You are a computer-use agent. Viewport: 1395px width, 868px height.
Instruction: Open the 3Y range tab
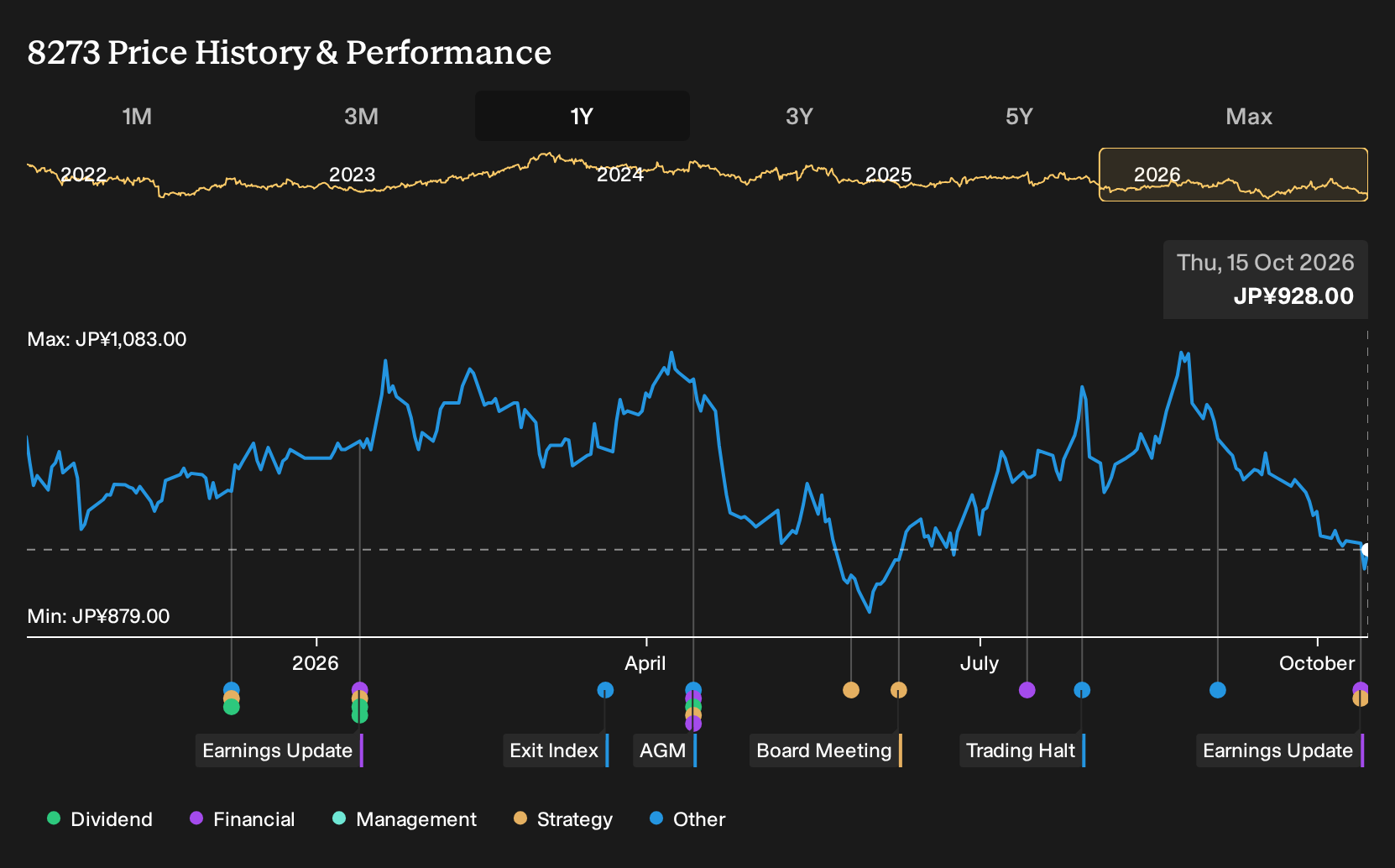click(799, 116)
